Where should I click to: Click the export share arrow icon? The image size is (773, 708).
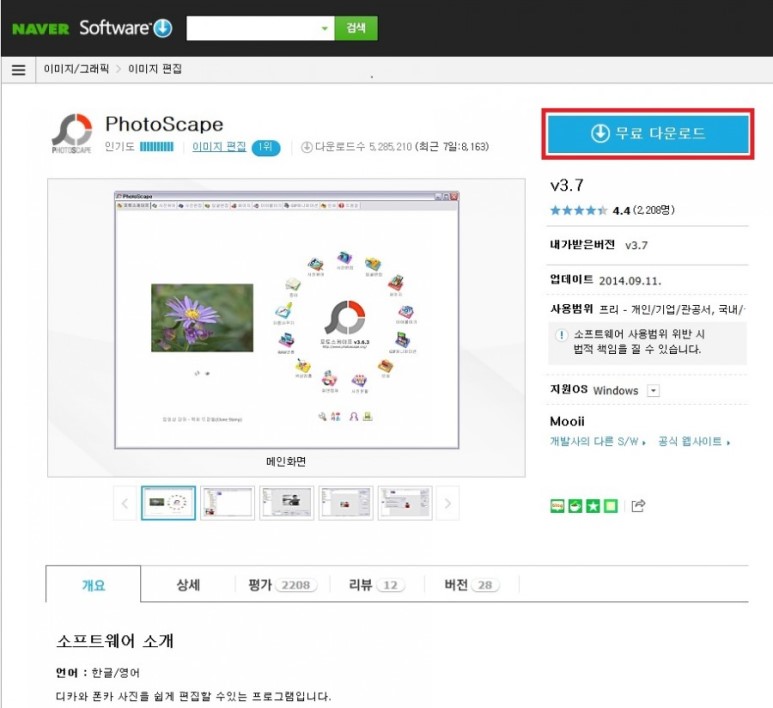pyautogui.click(x=638, y=506)
